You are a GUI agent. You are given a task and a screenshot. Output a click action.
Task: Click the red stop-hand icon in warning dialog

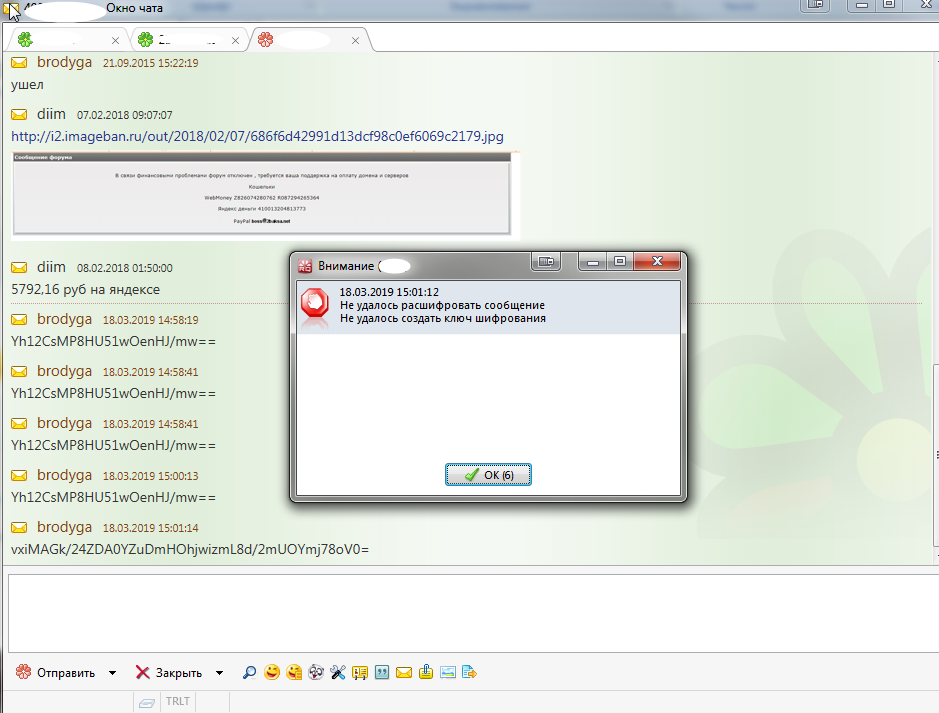tap(315, 304)
